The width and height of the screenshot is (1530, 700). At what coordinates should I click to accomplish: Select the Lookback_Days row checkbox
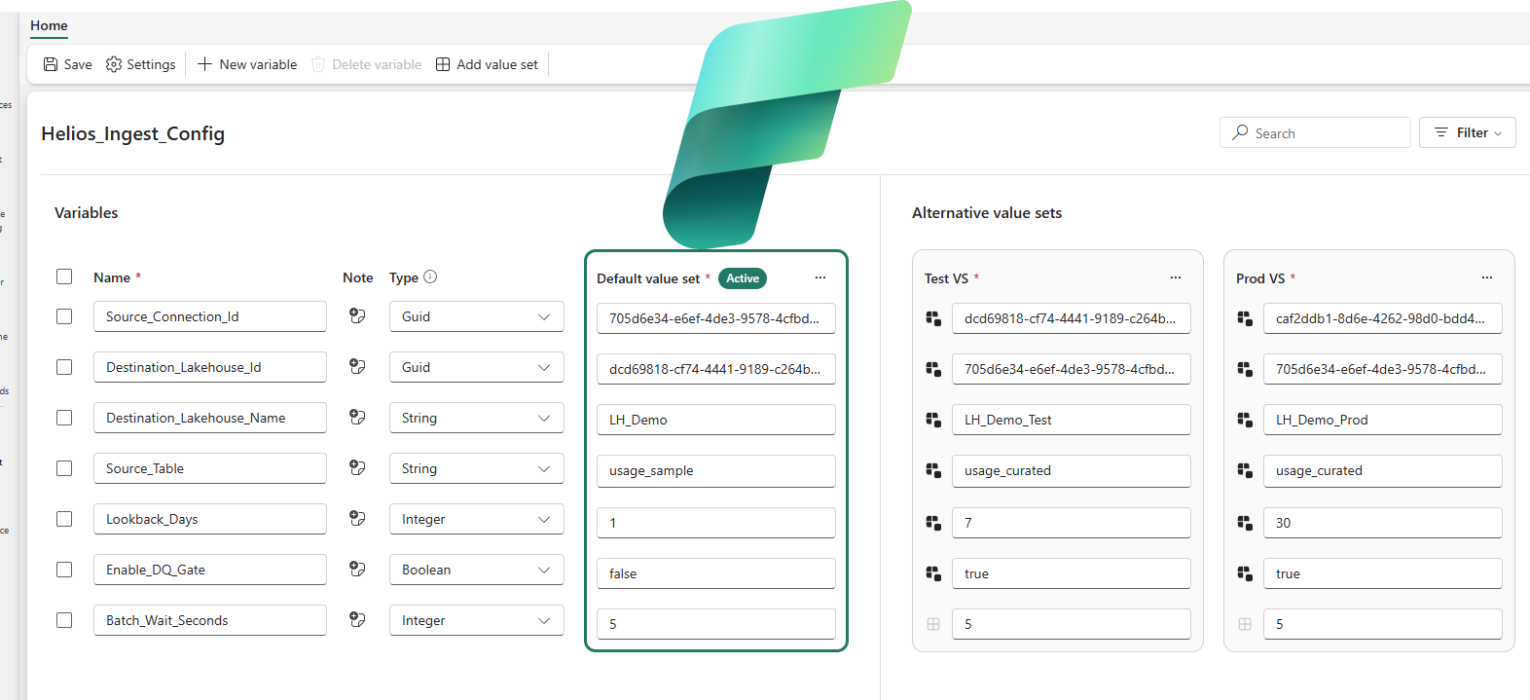pos(64,519)
